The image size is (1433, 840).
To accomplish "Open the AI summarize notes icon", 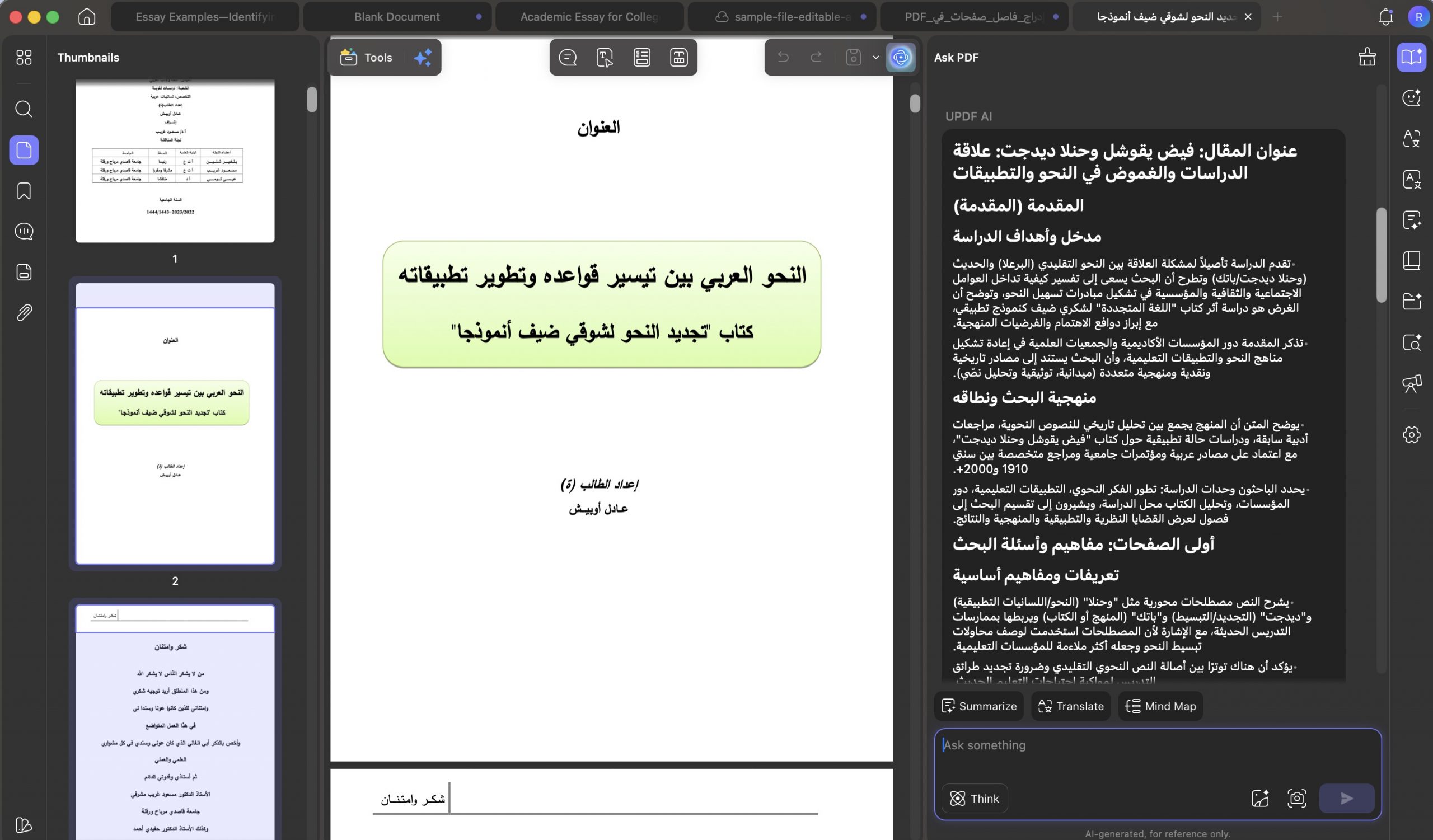I will [x=1411, y=220].
